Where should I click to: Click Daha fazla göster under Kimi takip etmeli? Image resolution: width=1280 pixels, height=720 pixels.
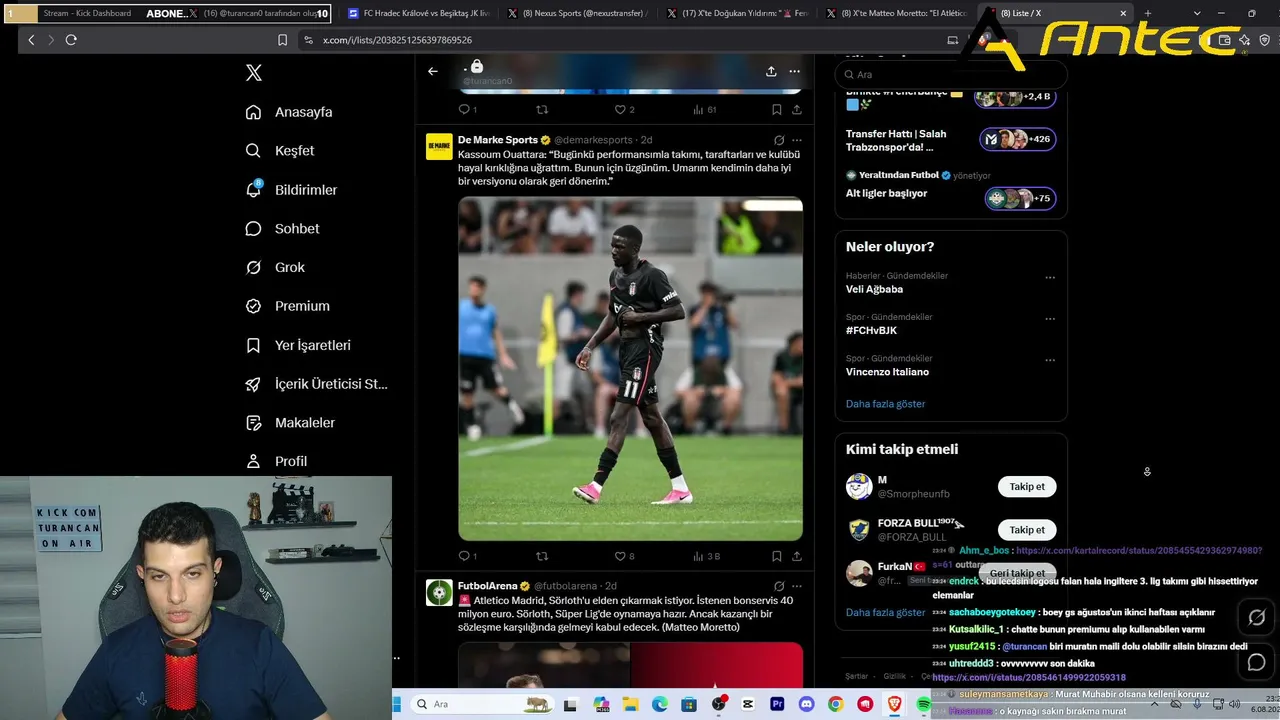[886, 612]
